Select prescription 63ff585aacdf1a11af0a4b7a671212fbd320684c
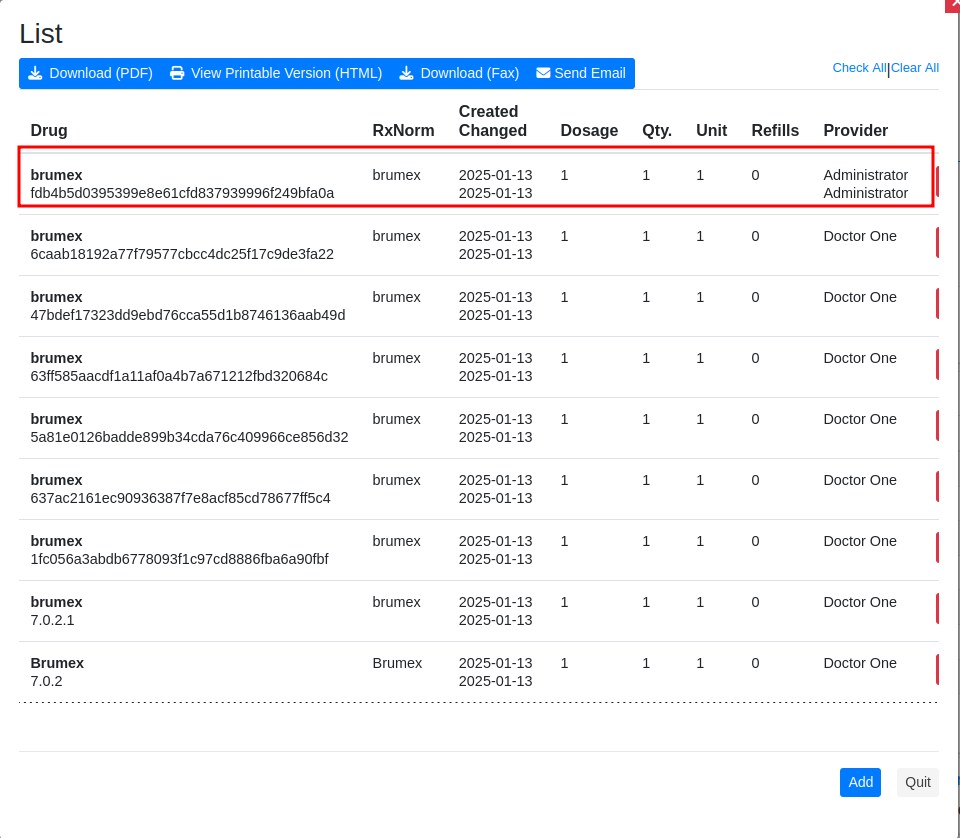 click(479, 367)
